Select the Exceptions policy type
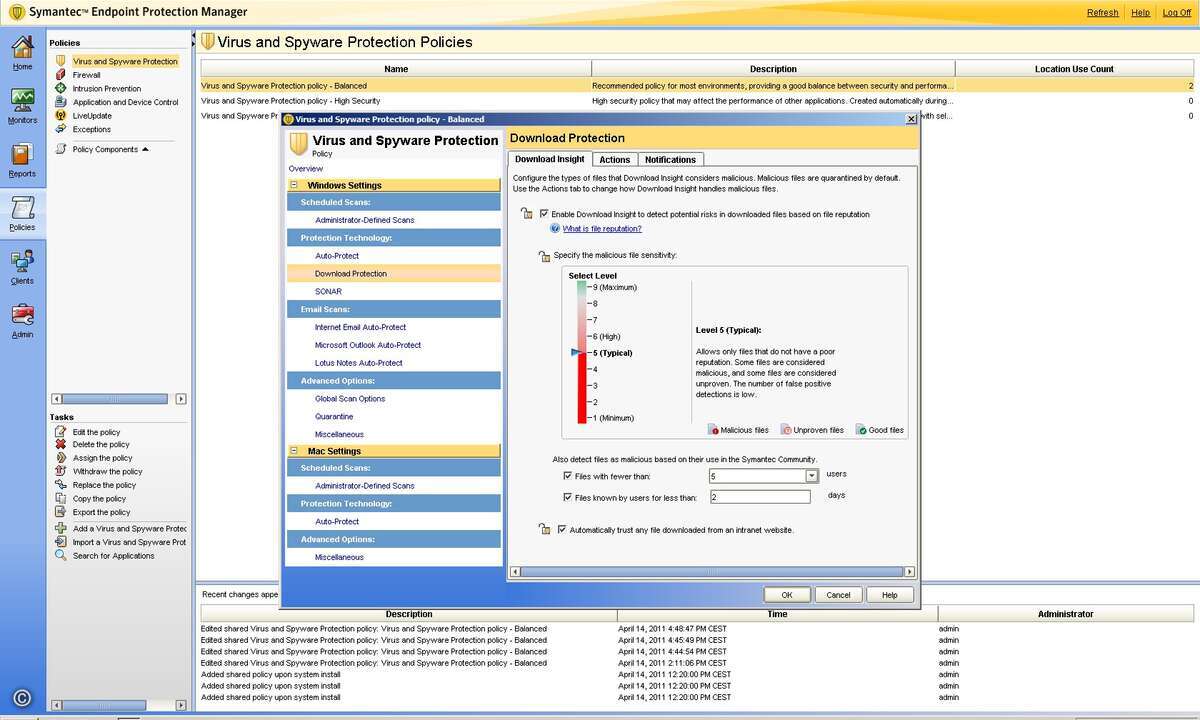The image size is (1200, 720). pyautogui.click(x=91, y=129)
